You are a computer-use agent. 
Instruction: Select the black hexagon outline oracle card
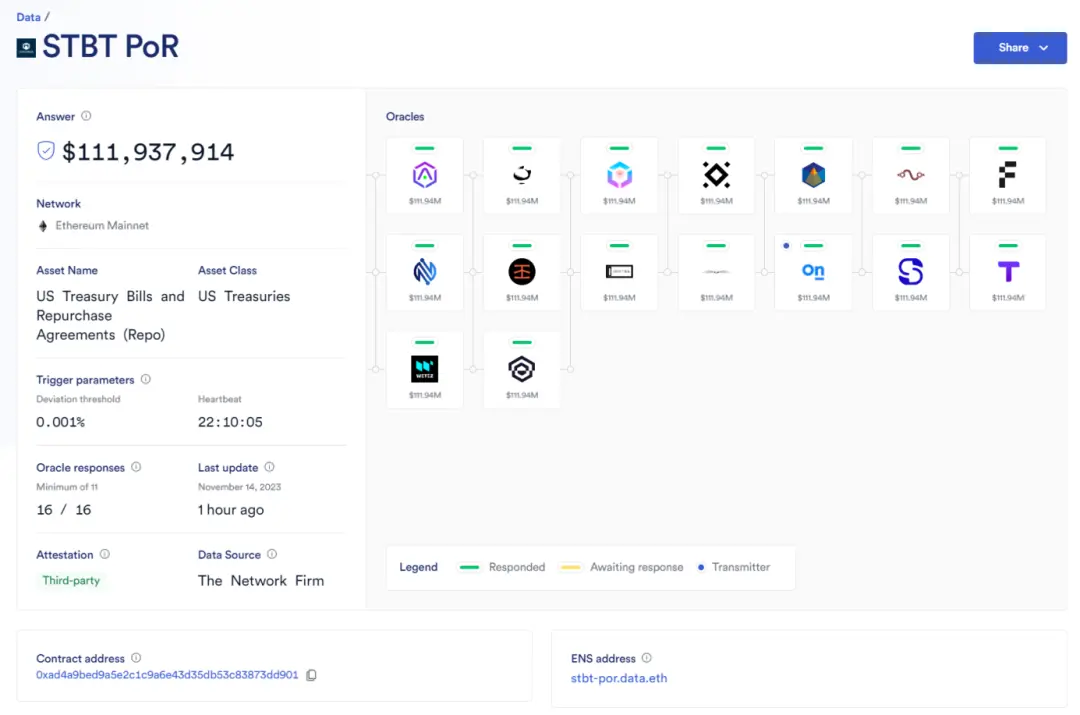click(x=522, y=369)
